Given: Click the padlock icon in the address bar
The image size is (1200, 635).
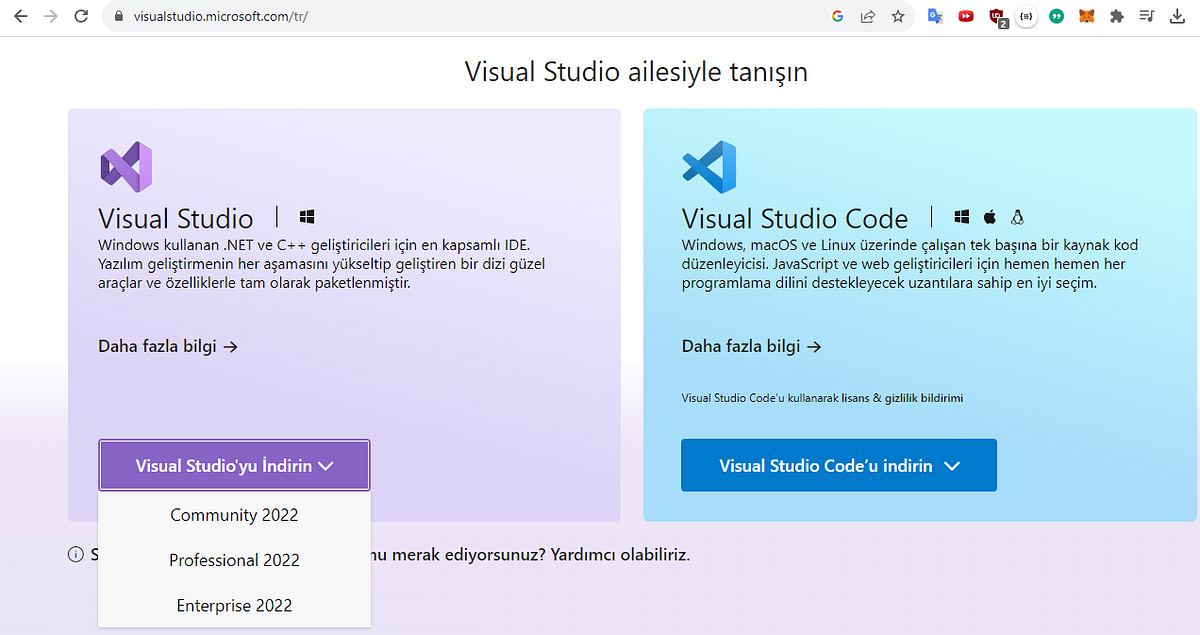Looking at the screenshot, I should (118, 16).
